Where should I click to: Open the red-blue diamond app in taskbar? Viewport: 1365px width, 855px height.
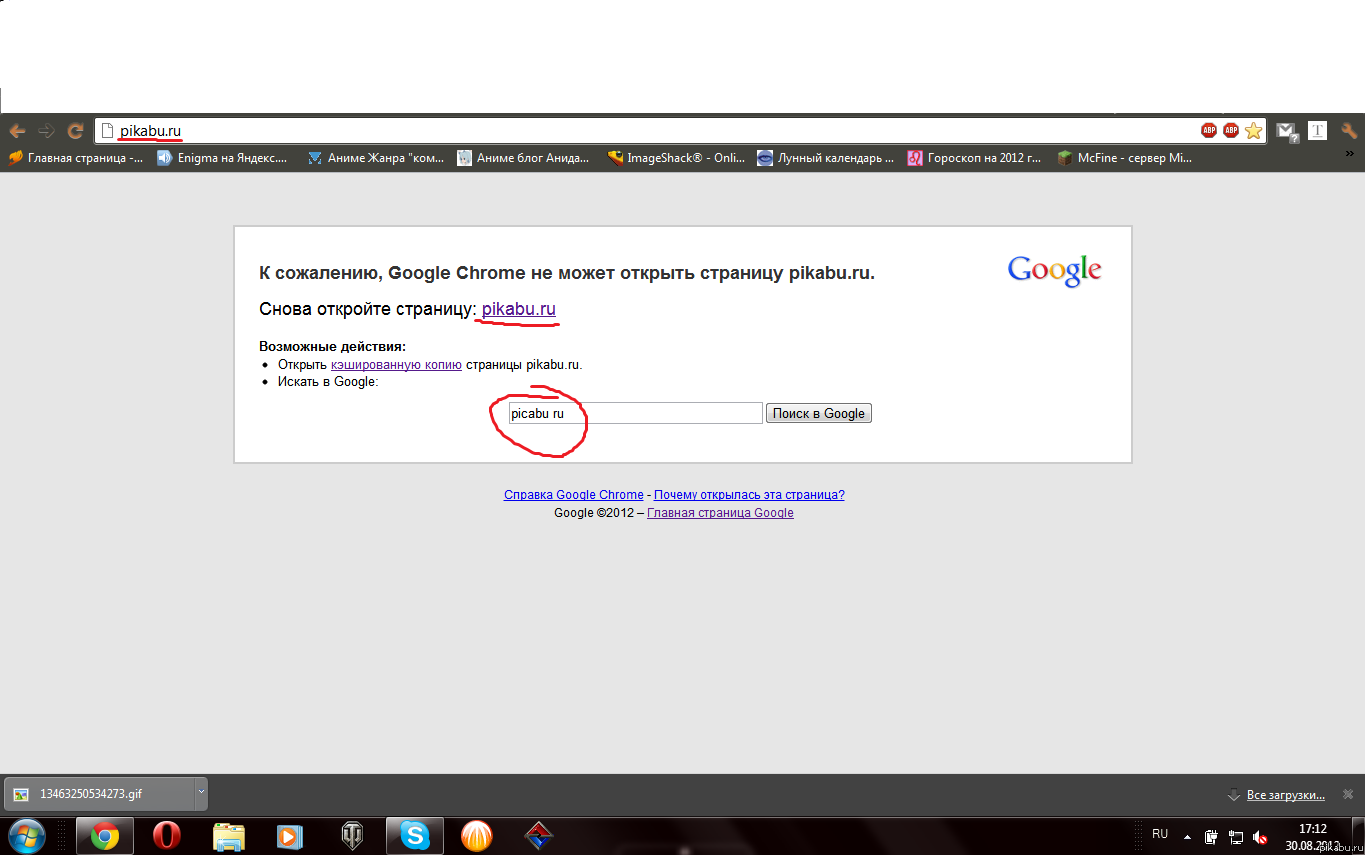pos(539,836)
